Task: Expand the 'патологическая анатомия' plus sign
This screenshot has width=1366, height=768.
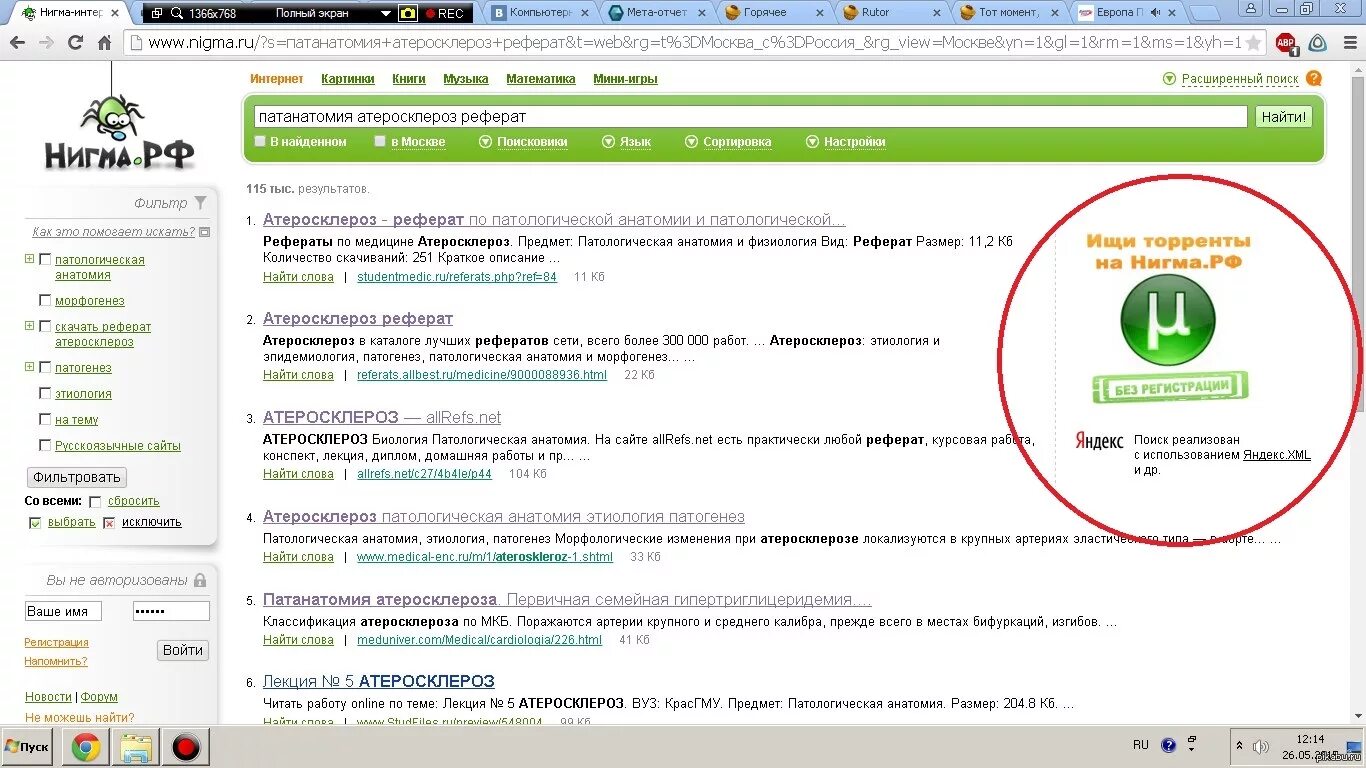Action: click(x=30, y=259)
